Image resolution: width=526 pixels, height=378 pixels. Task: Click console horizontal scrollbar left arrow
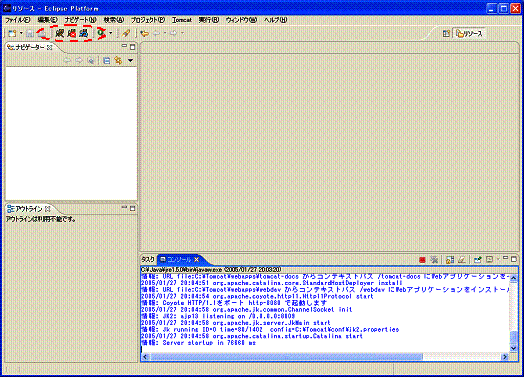(145, 357)
